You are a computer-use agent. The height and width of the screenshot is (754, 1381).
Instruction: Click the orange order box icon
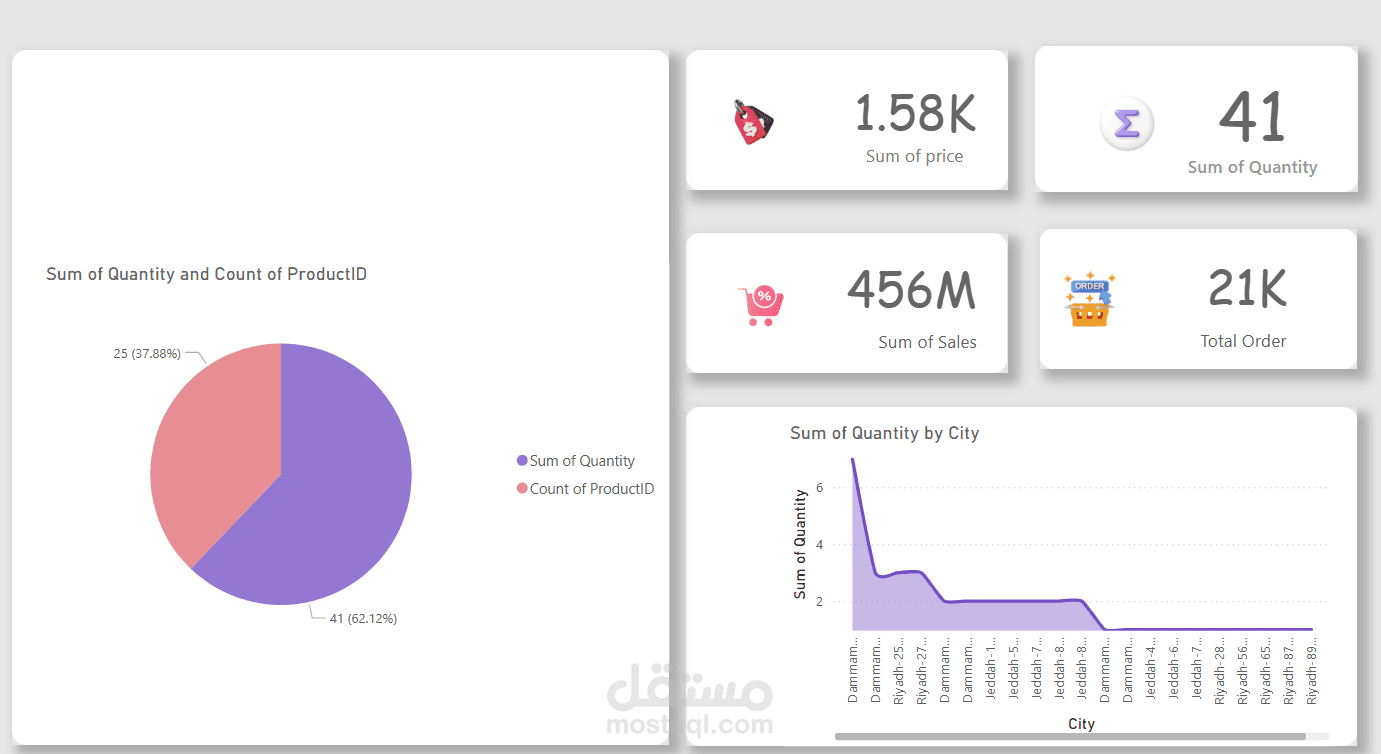pos(1089,299)
